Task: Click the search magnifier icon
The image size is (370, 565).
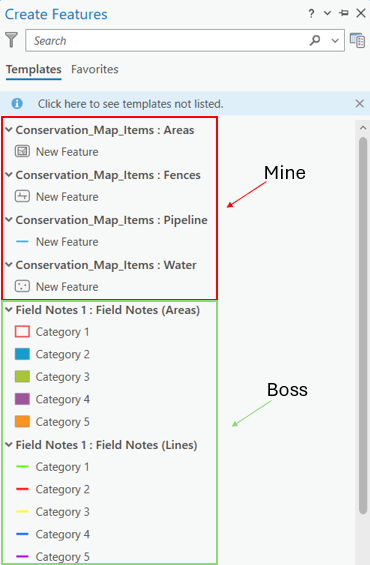Action: pyautogui.click(x=315, y=40)
